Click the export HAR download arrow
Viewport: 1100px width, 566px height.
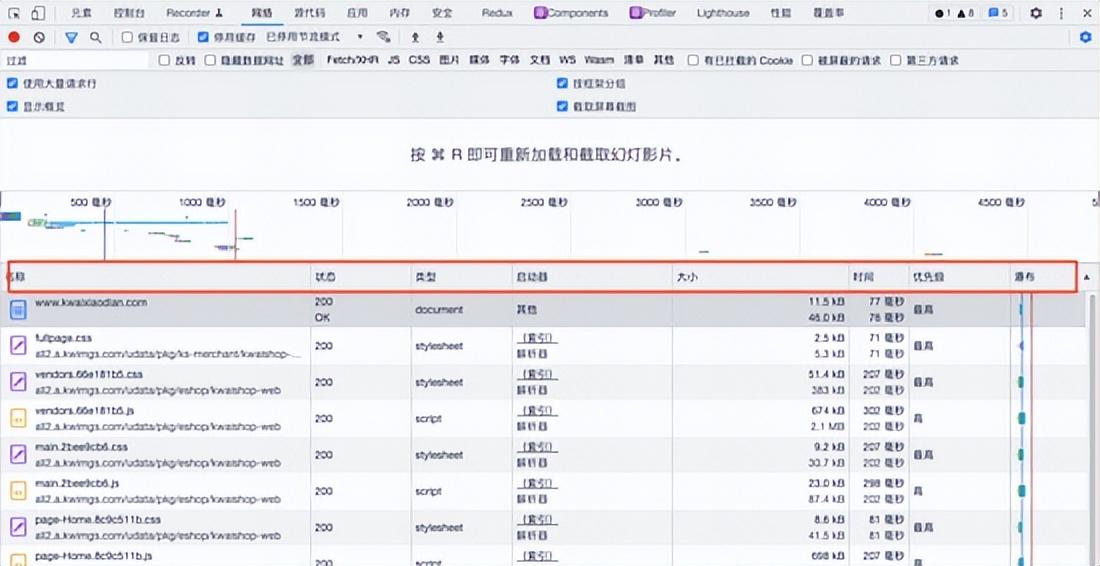pos(440,37)
